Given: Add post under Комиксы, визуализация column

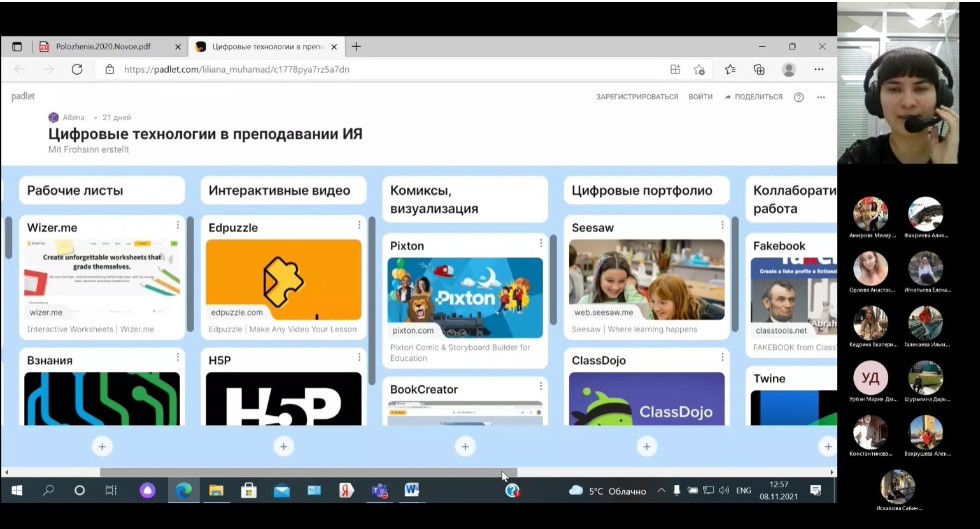Looking at the screenshot, I should click(465, 446).
